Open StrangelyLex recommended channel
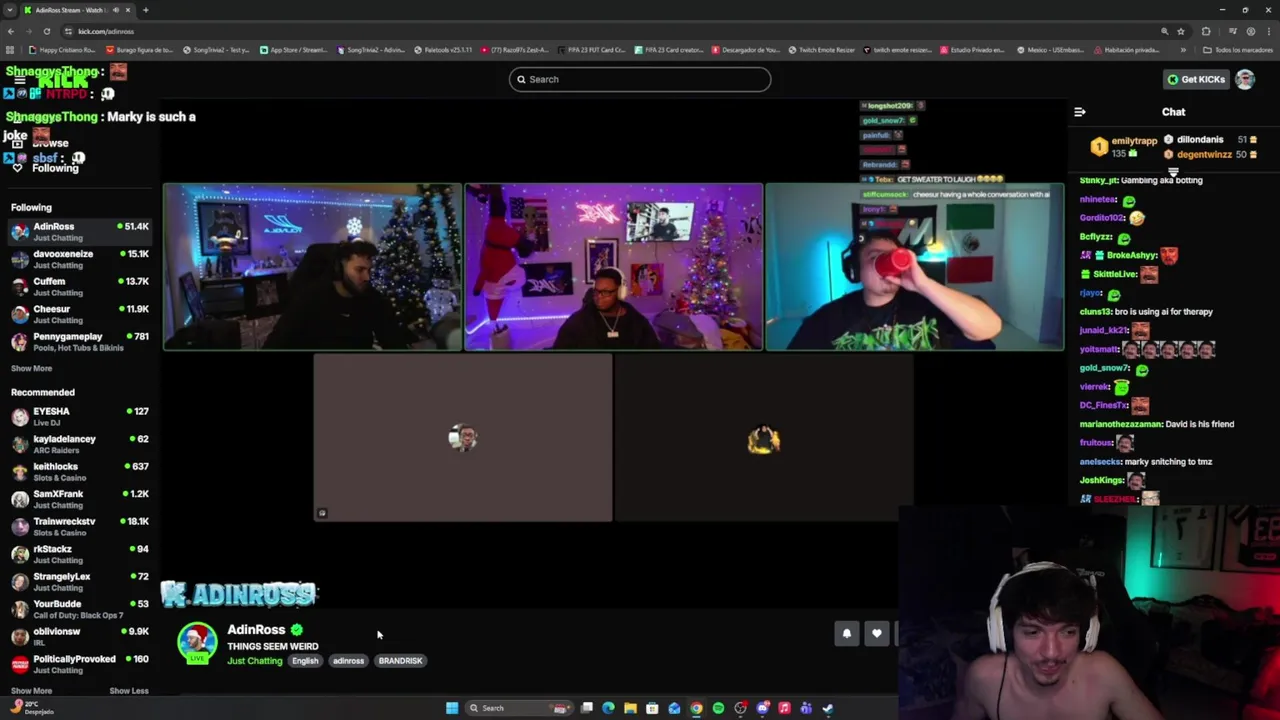 tap(80, 581)
